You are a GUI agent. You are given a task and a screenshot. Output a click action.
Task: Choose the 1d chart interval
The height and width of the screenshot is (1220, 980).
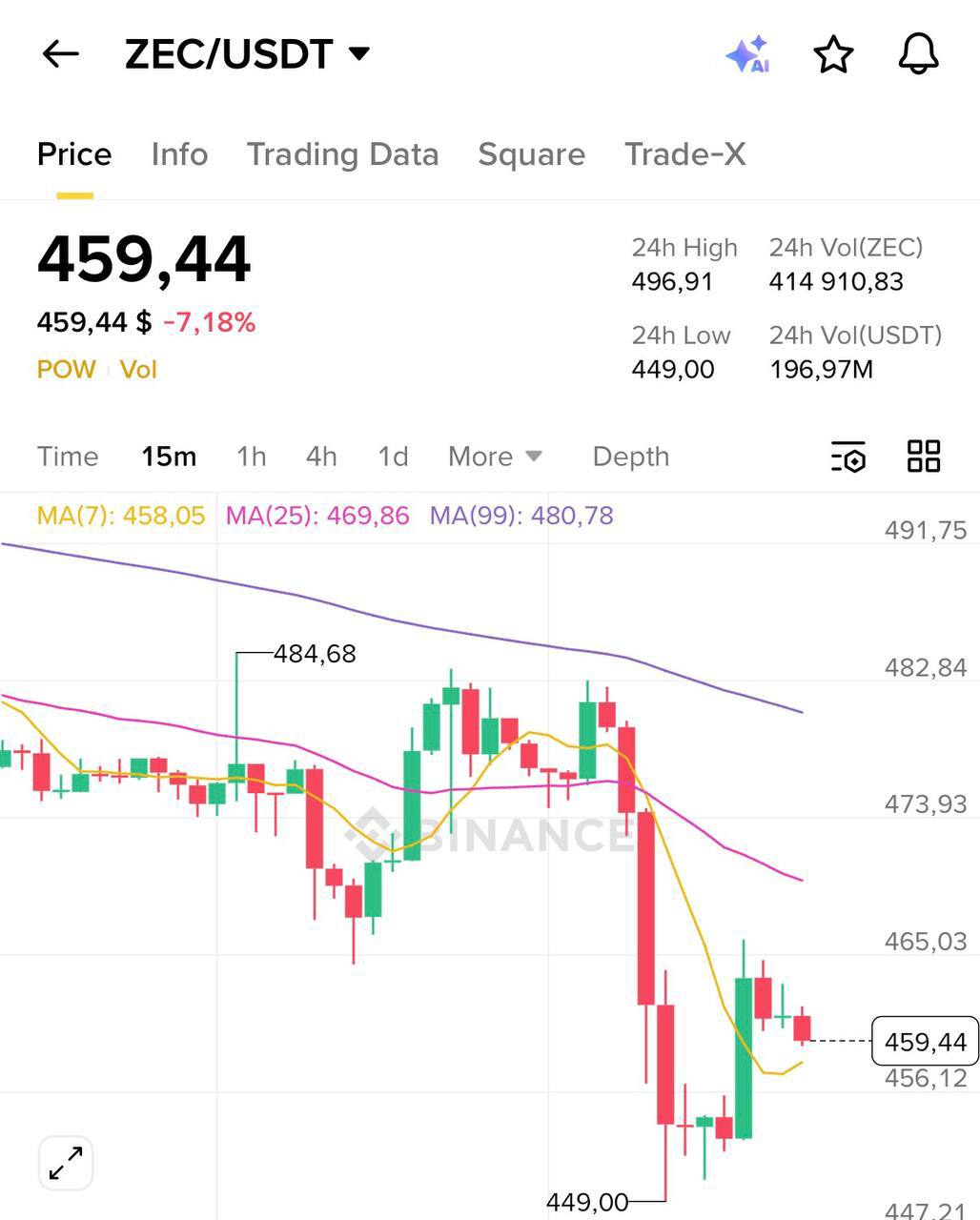click(393, 457)
